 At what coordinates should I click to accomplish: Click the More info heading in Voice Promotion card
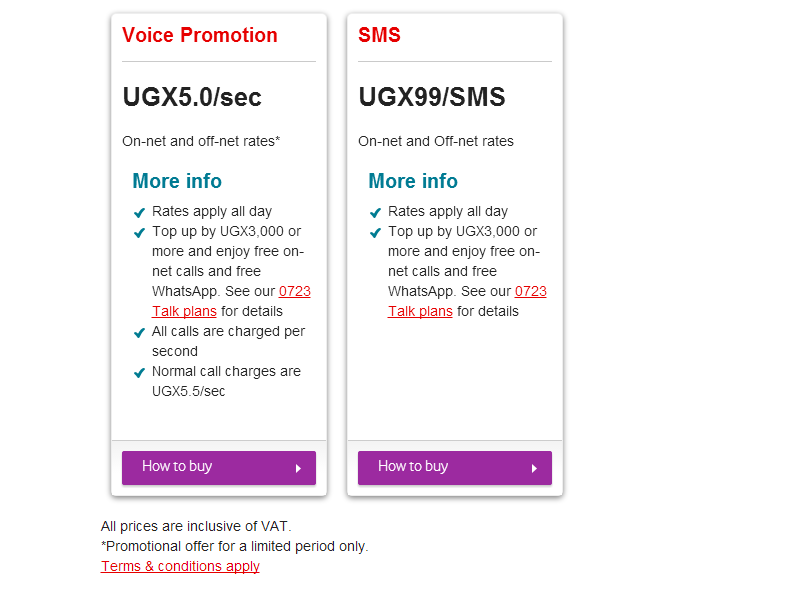point(177,181)
